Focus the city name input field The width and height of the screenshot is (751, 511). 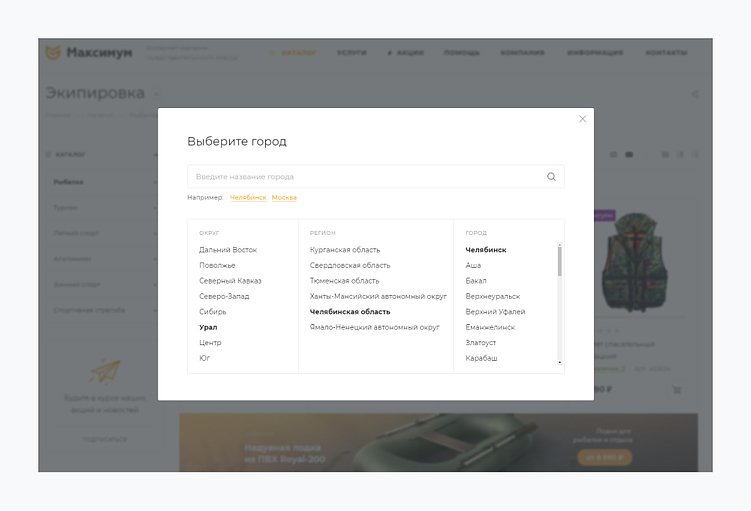click(x=376, y=177)
